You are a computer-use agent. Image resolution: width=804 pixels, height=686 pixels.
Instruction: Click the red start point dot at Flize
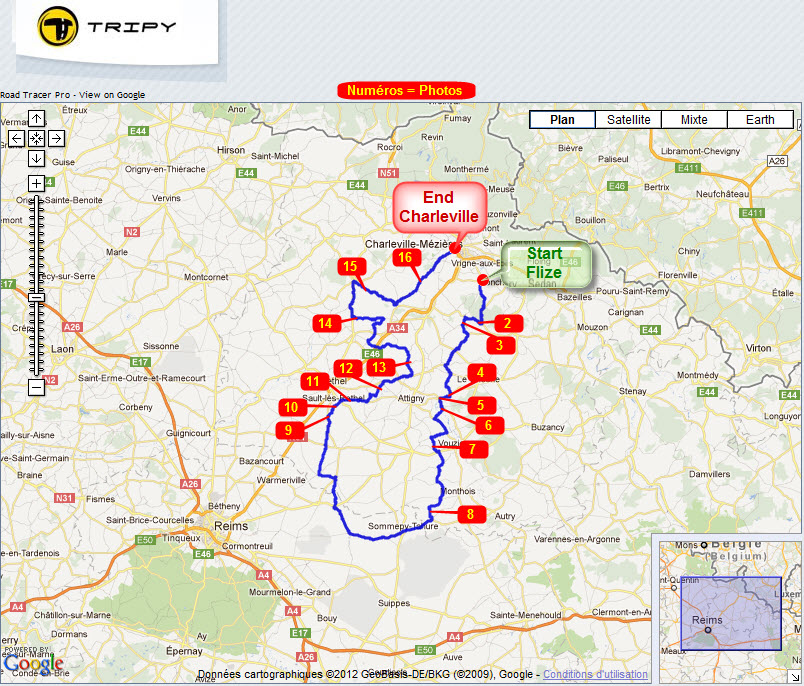tap(483, 279)
